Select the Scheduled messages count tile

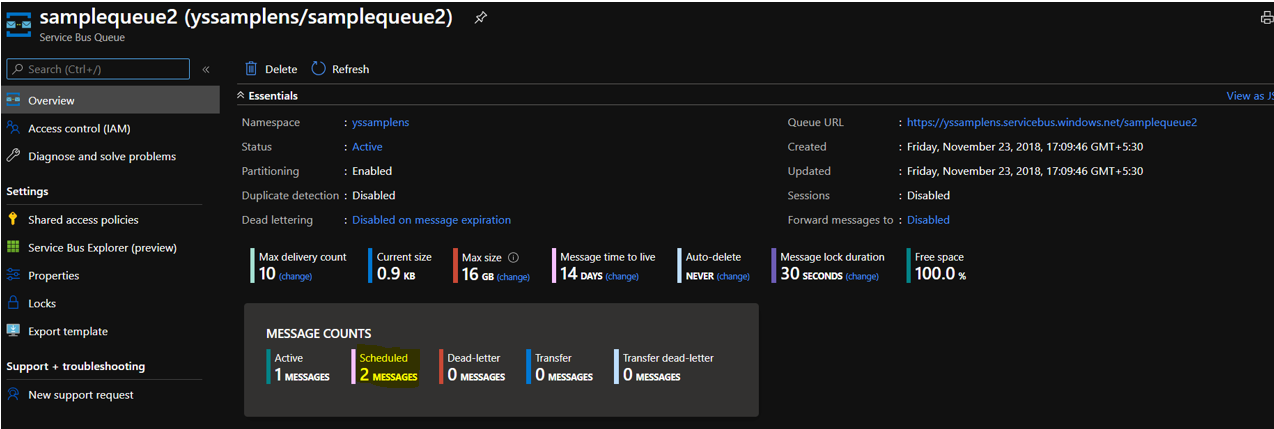388,367
